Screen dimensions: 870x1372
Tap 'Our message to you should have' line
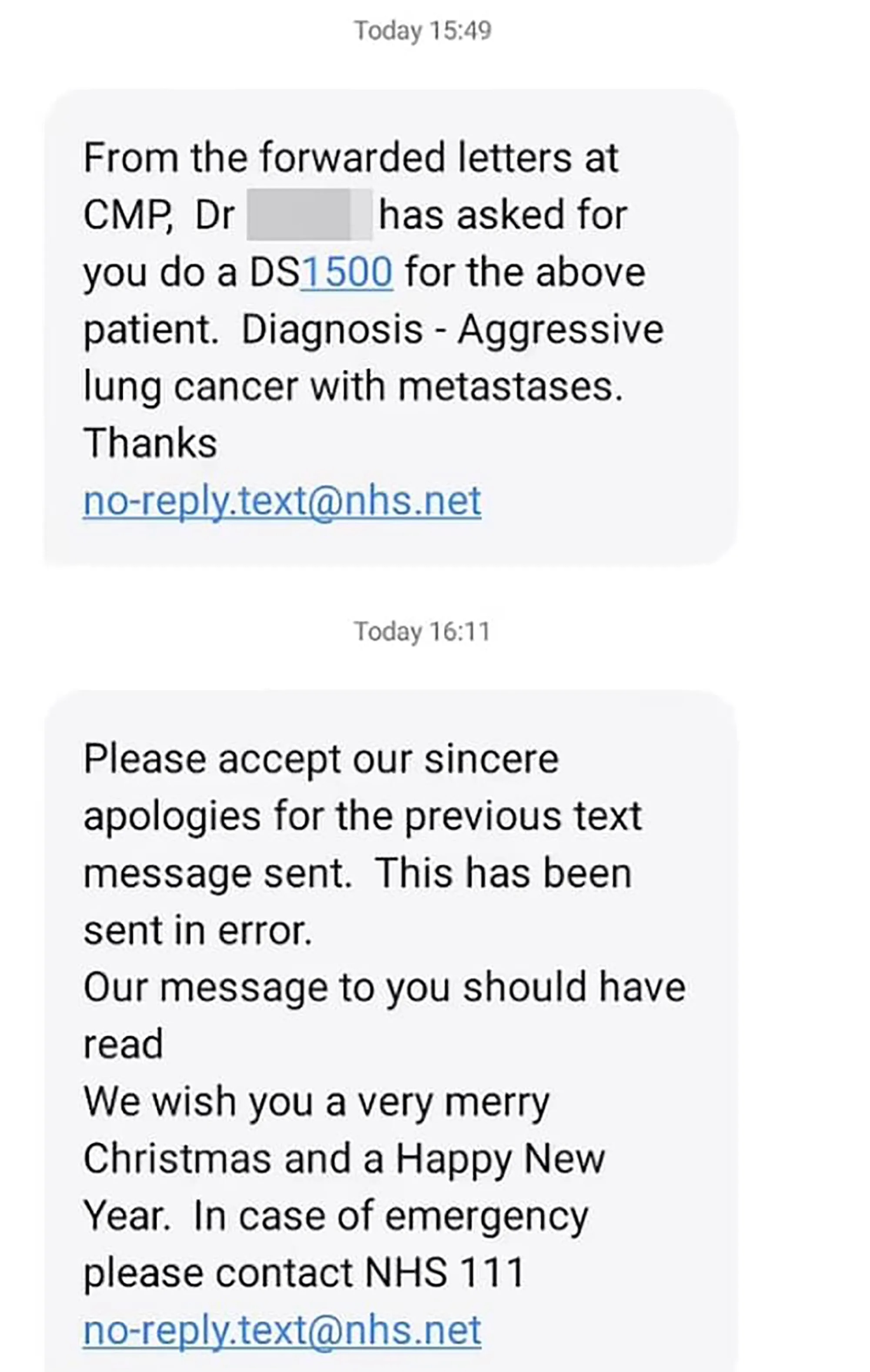pyautogui.click(x=385, y=989)
